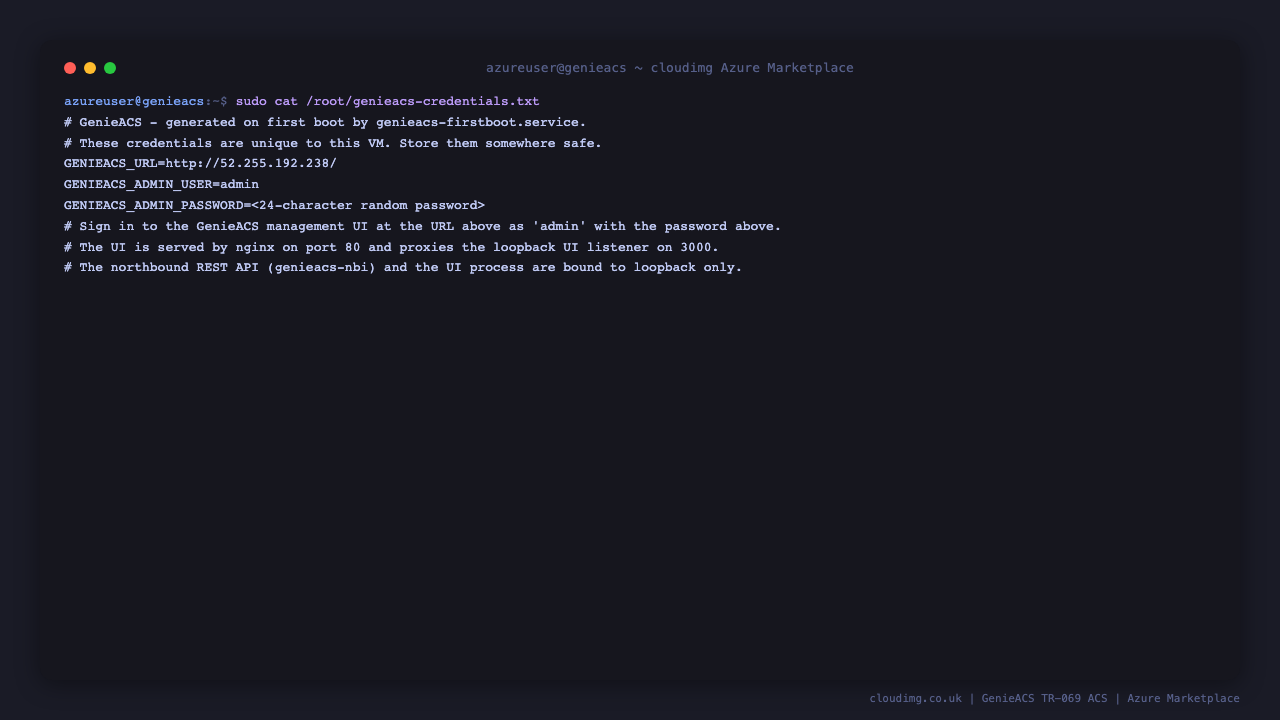Click the line '# Sign in to the GenieACS management UI'
This screenshot has height=720, width=1280.
[422, 226]
